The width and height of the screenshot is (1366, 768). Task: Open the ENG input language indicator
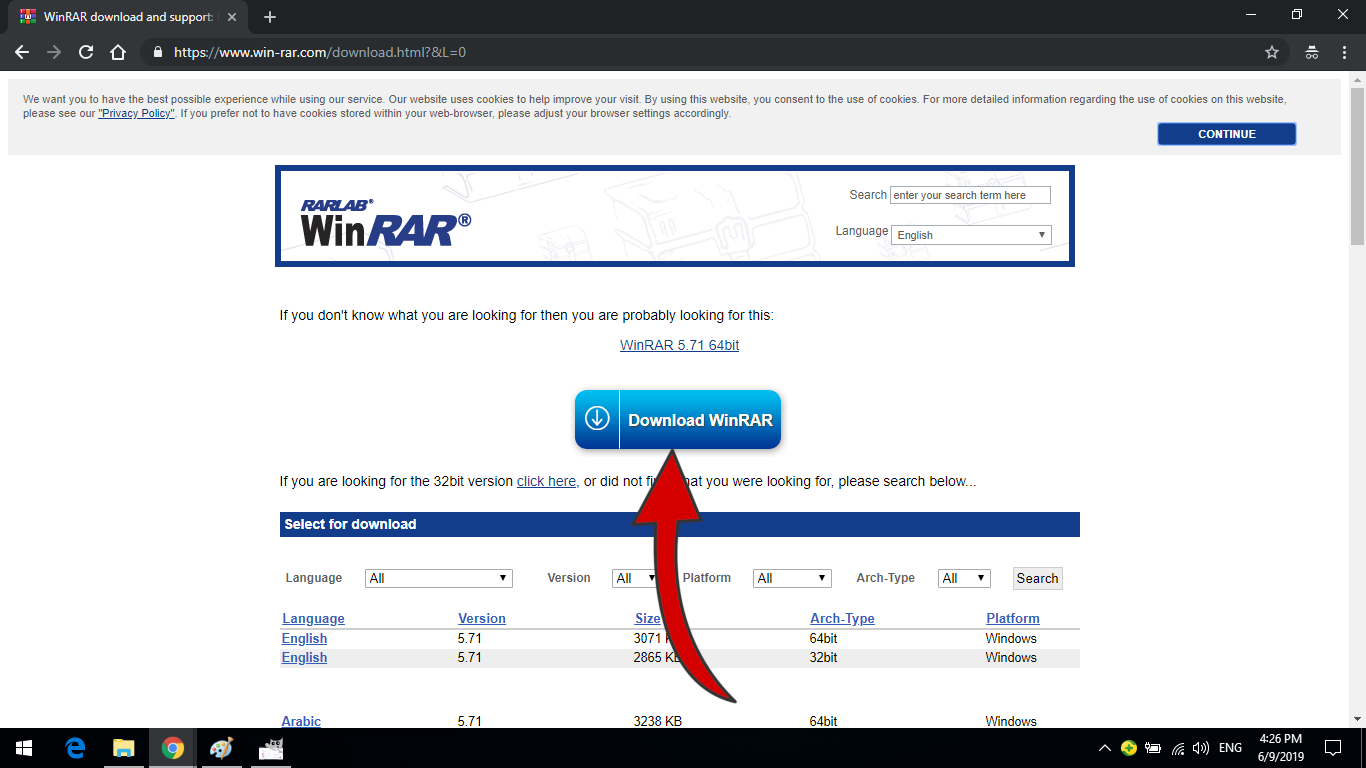1230,748
